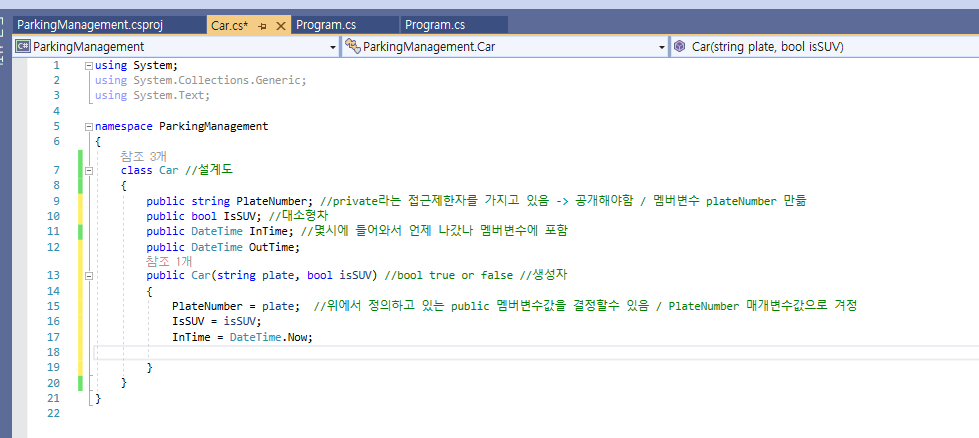Click the 'class' keyword on line 7
The height and width of the screenshot is (438, 979).
137,170
